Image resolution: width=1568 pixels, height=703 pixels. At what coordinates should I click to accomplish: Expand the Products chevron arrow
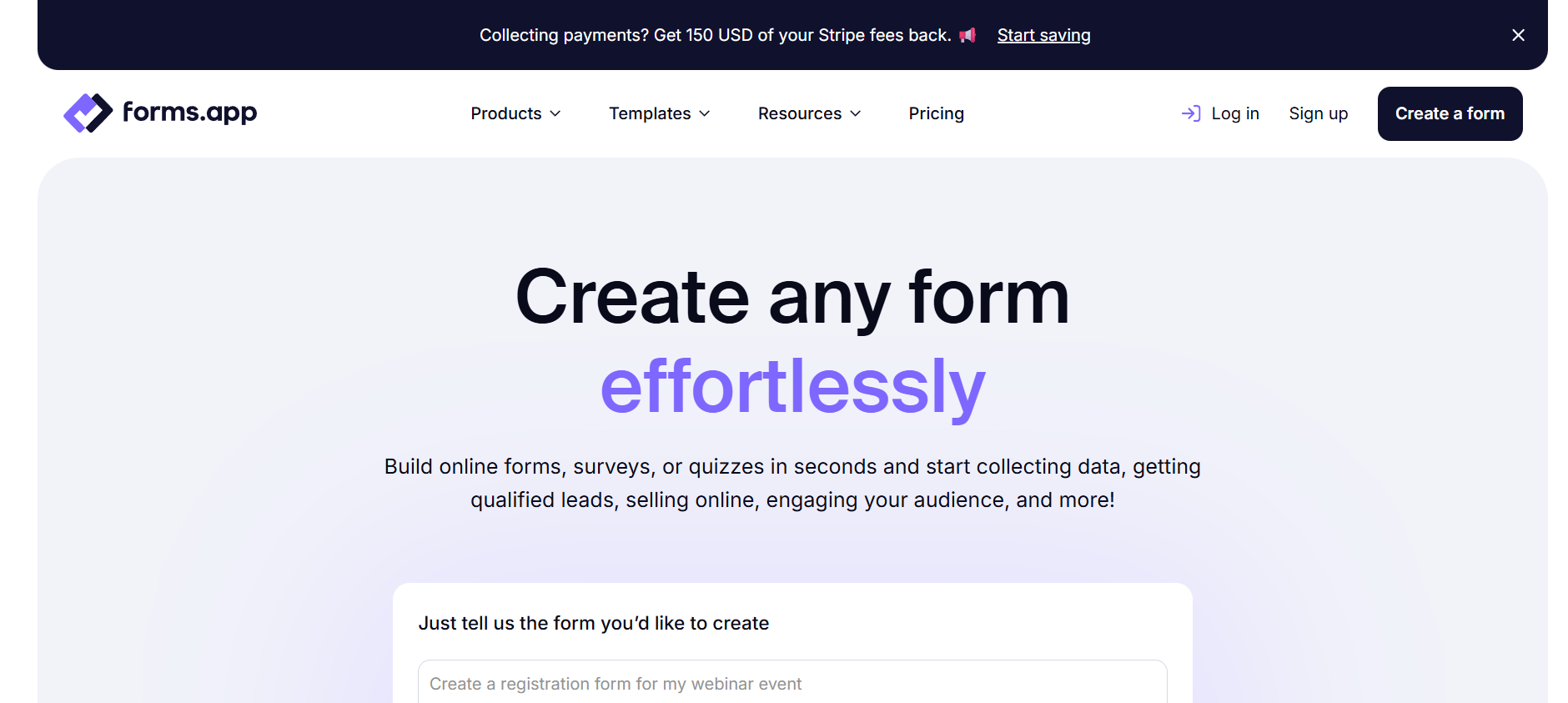click(x=555, y=113)
